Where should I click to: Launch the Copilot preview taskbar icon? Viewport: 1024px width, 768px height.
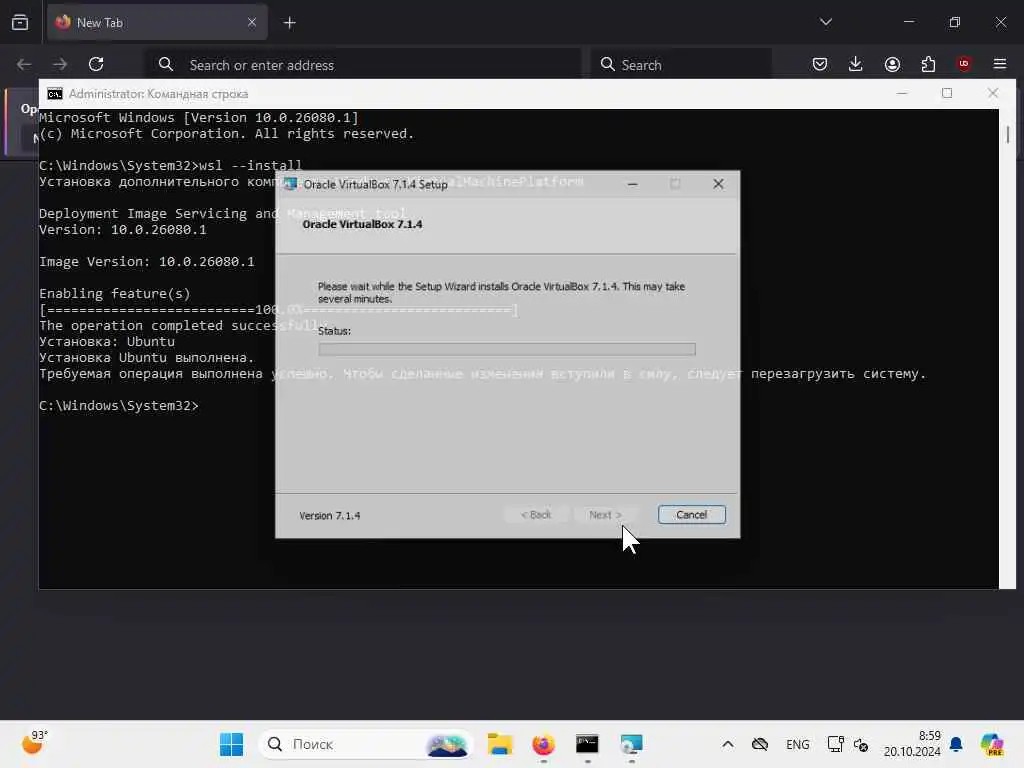coord(992,744)
